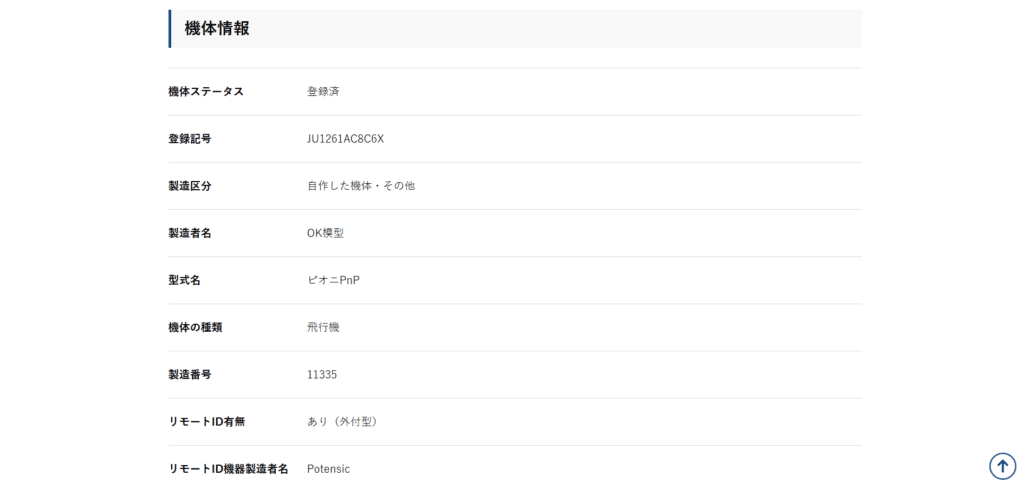Select the ピオニPnP model name
The image size is (1024, 489).
333,280
